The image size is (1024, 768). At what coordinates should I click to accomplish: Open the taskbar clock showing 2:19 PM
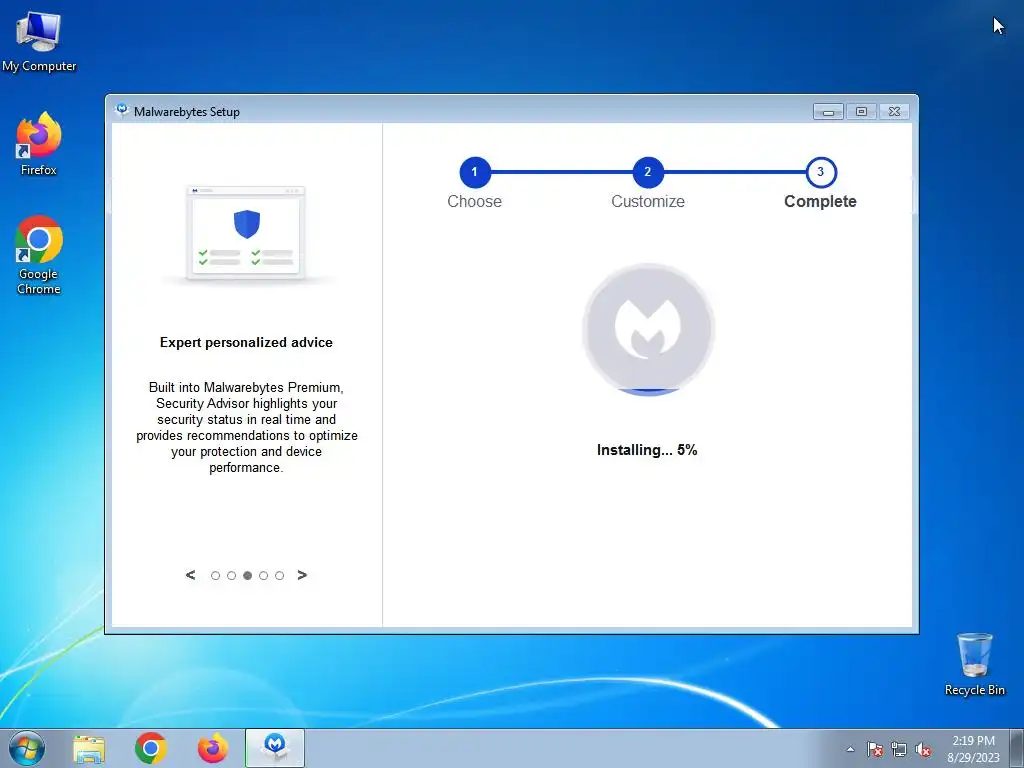coord(973,749)
